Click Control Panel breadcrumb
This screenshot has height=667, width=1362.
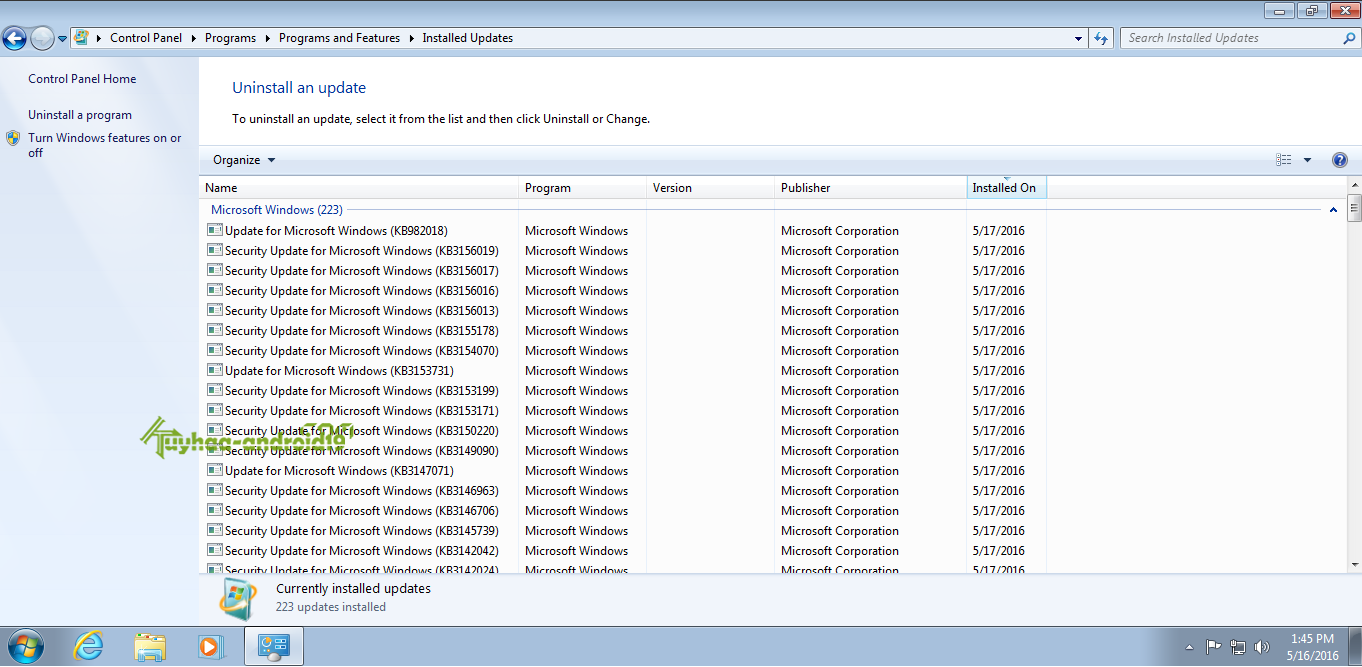tap(146, 38)
